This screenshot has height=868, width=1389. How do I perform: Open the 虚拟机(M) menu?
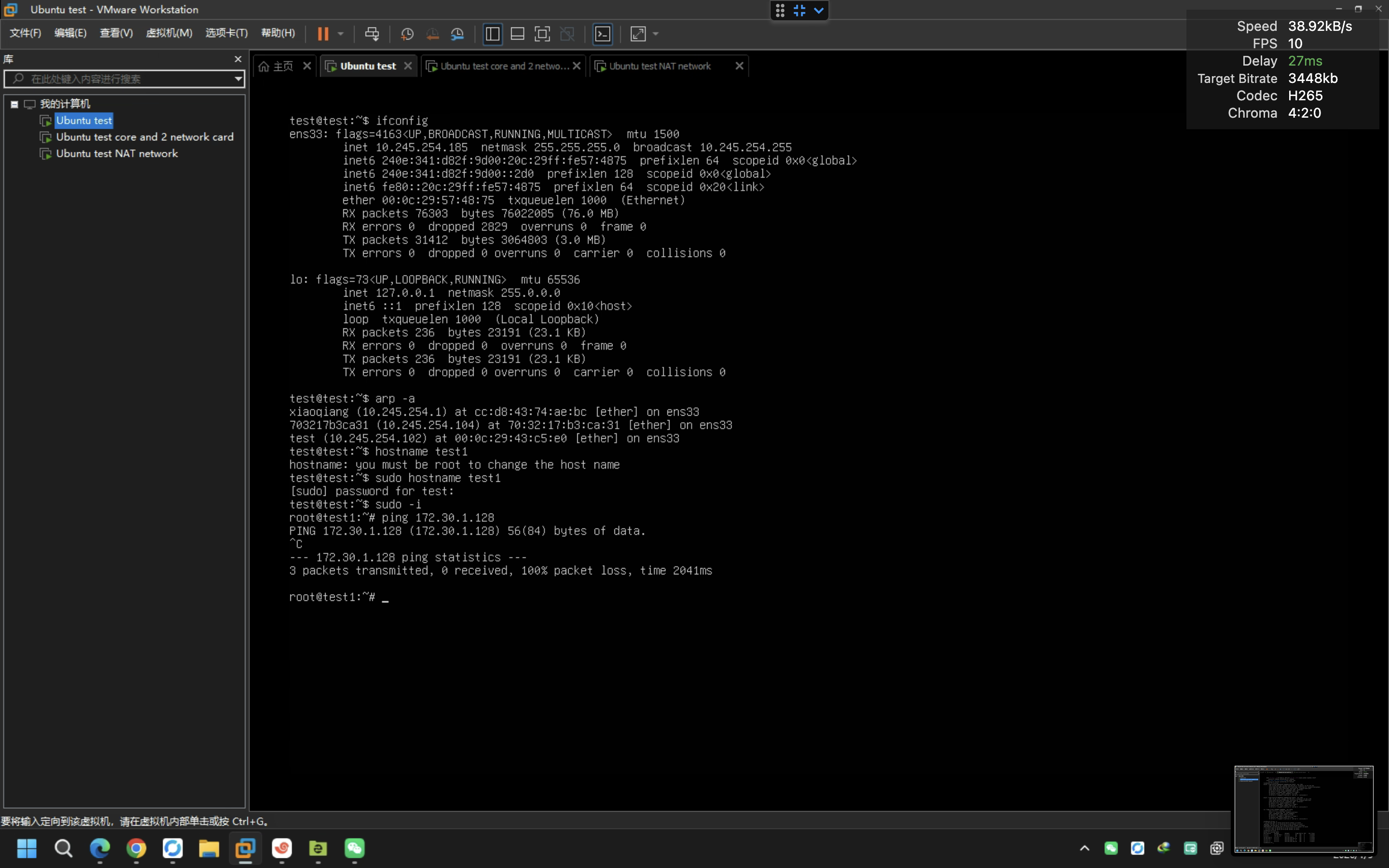tap(168, 33)
